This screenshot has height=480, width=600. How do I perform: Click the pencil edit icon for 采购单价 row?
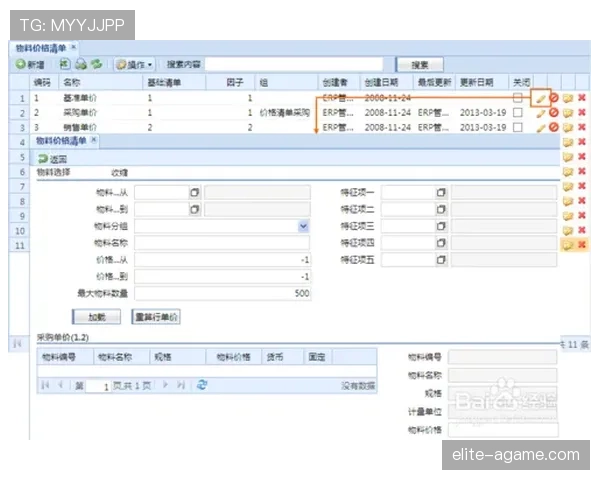pos(540,113)
